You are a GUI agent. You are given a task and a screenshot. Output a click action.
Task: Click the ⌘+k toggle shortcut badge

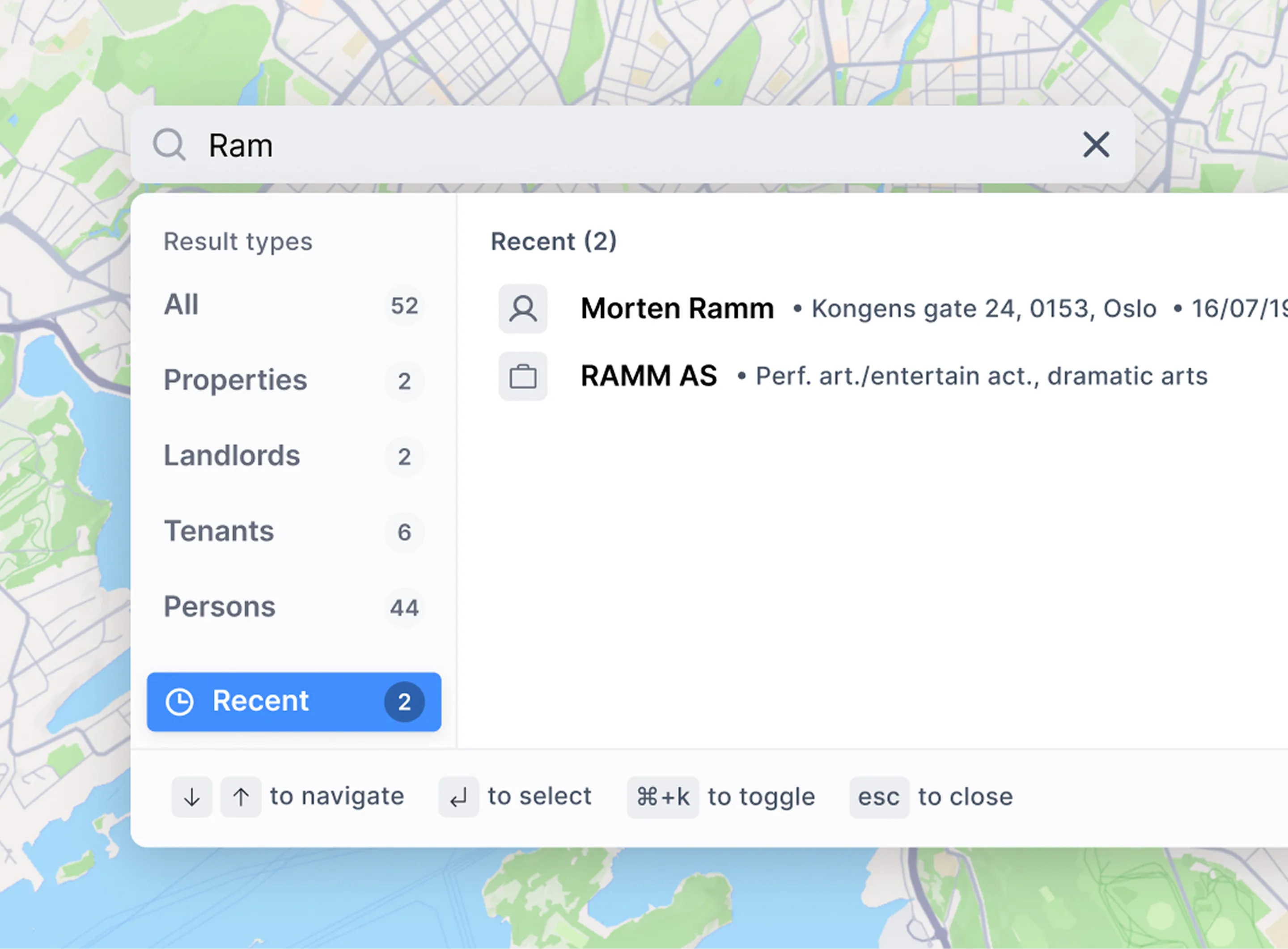point(662,797)
